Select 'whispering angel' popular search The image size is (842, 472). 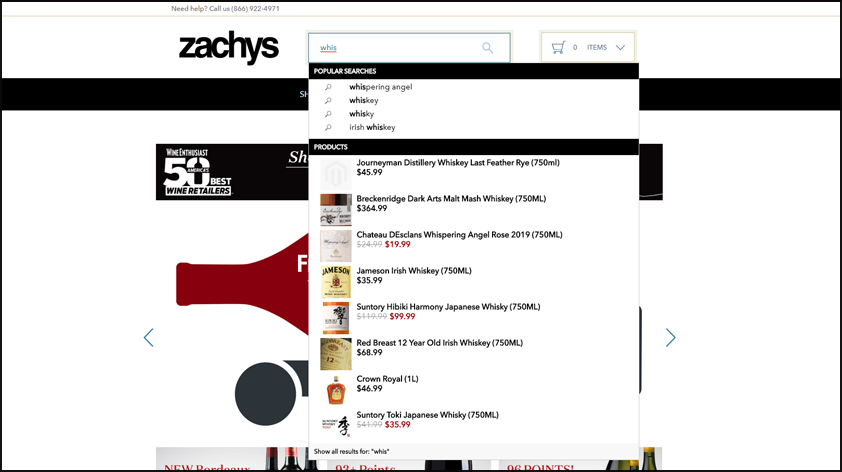(x=381, y=87)
